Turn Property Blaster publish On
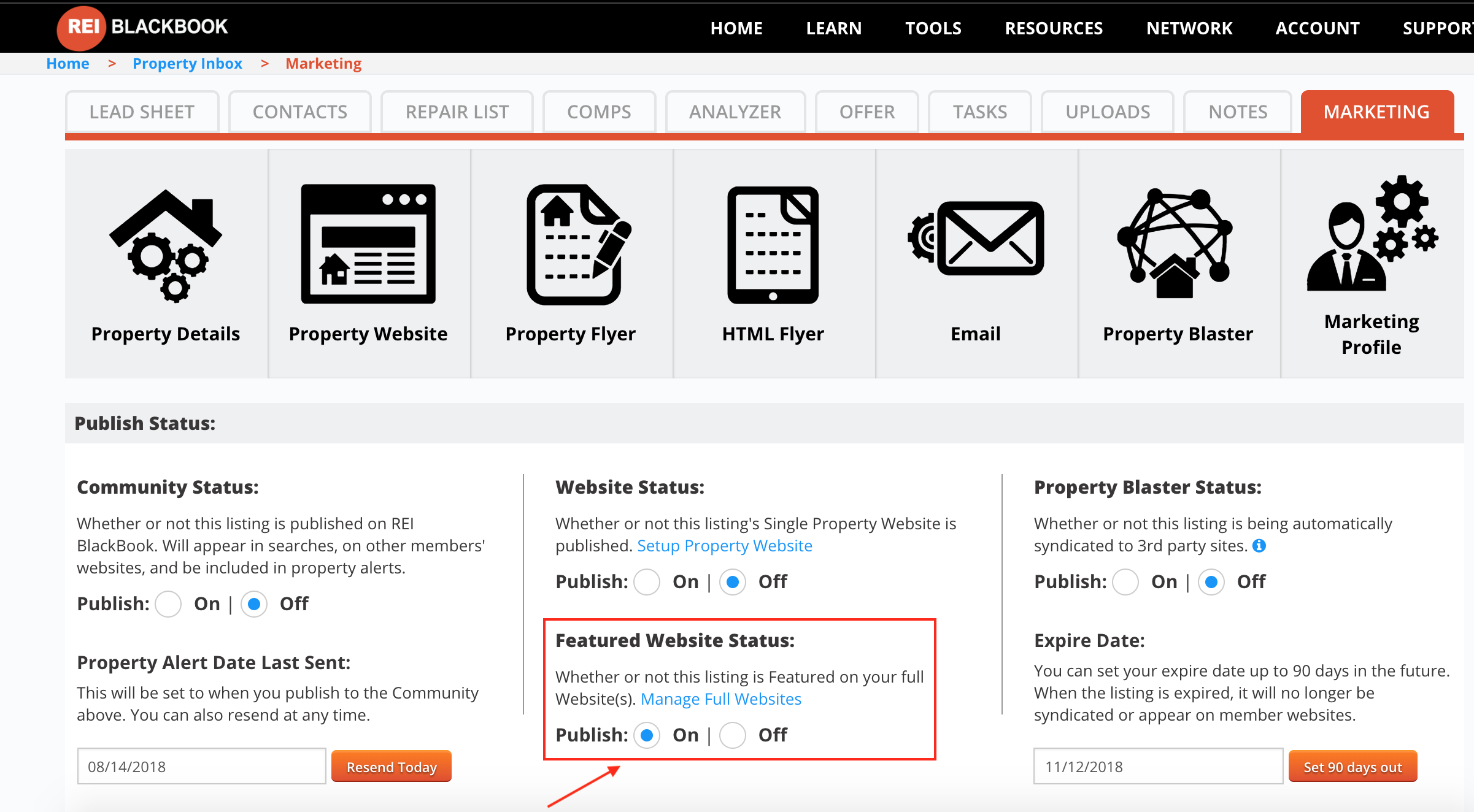The width and height of the screenshot is (1474, 812). 1125,582
